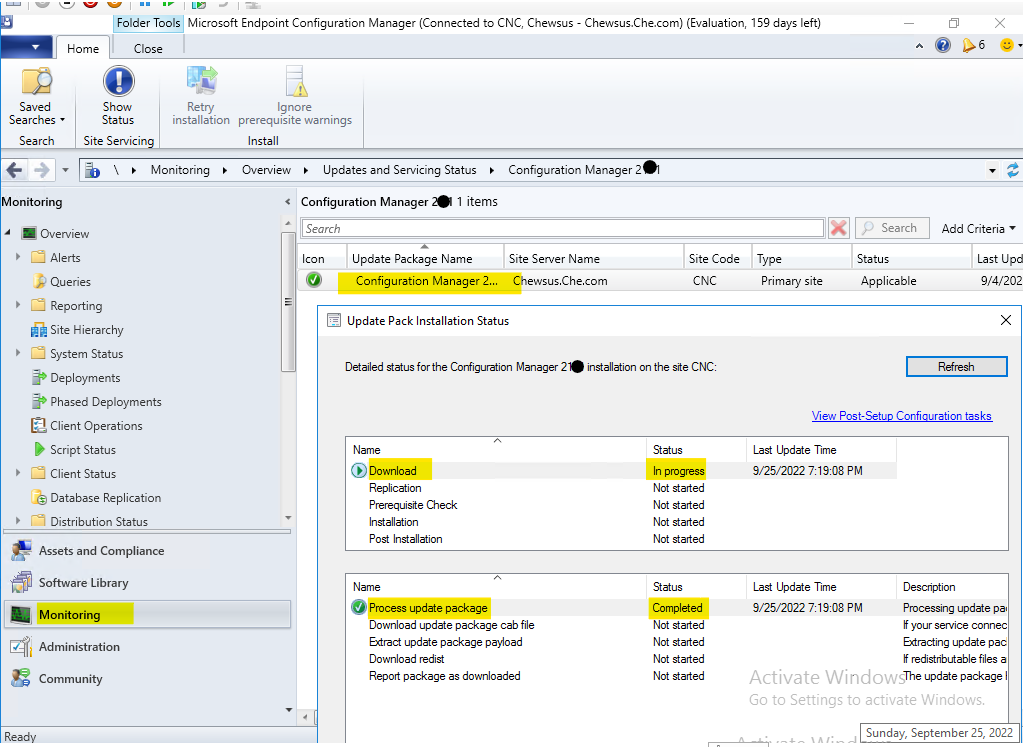This screenshot has width=1026, height=747.
Task: Click the refresh icon in address bar
Action: pos(1012,170)
